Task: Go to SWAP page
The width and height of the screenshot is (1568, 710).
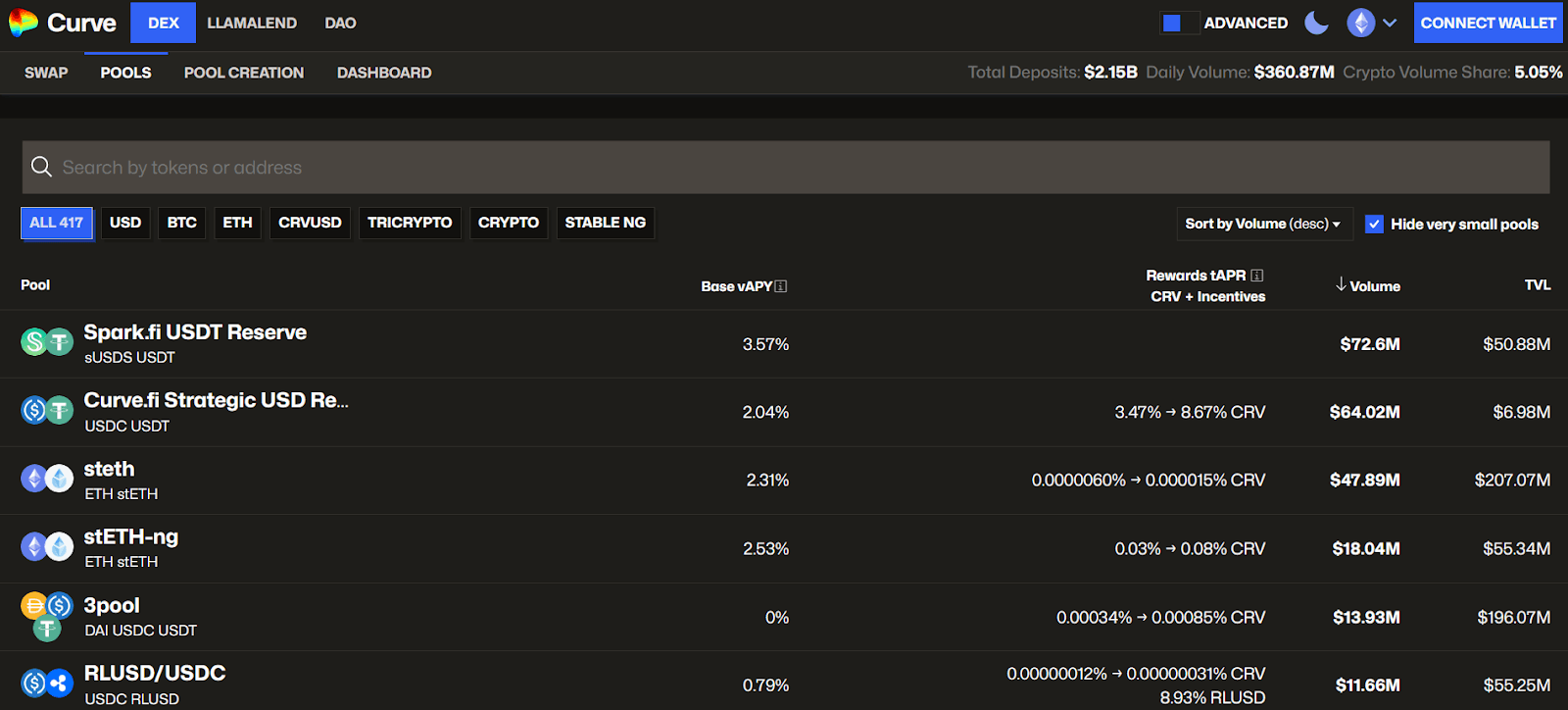Action: (x=46, y=73)
